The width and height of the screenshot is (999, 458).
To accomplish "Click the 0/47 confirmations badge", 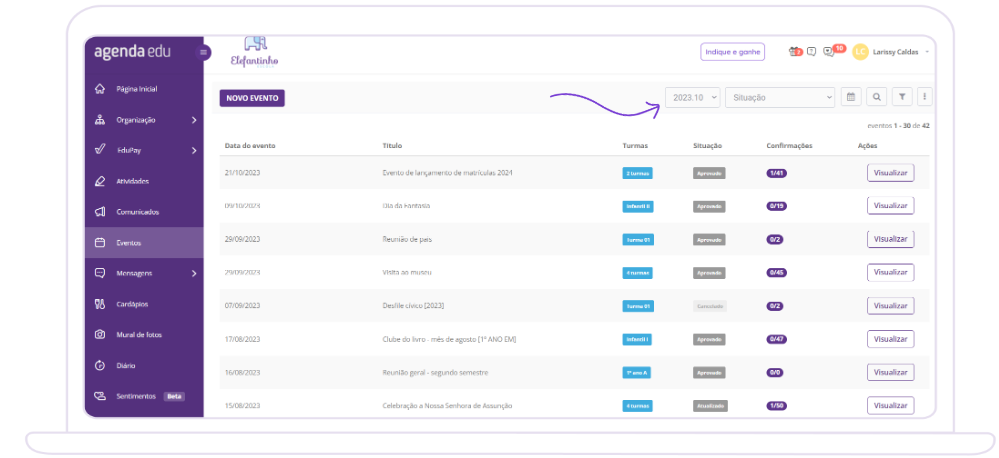I will pos(776,339).
